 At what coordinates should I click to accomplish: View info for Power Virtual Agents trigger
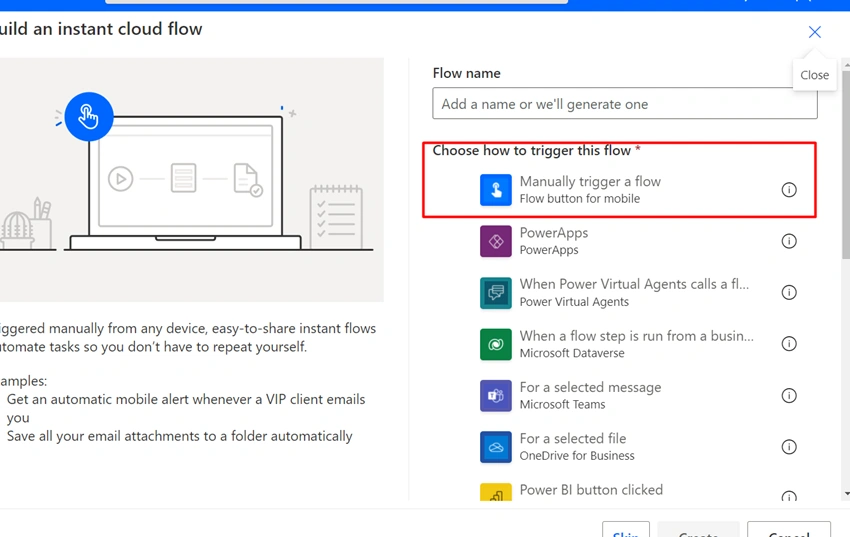tap(789, 293)
